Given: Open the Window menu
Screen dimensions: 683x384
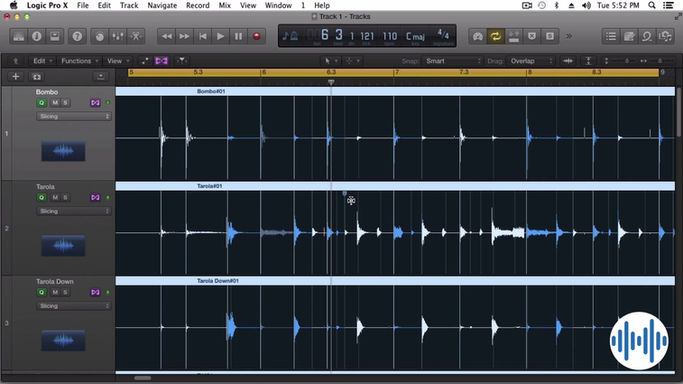Looking at the screenshot, I should [278, 5].
